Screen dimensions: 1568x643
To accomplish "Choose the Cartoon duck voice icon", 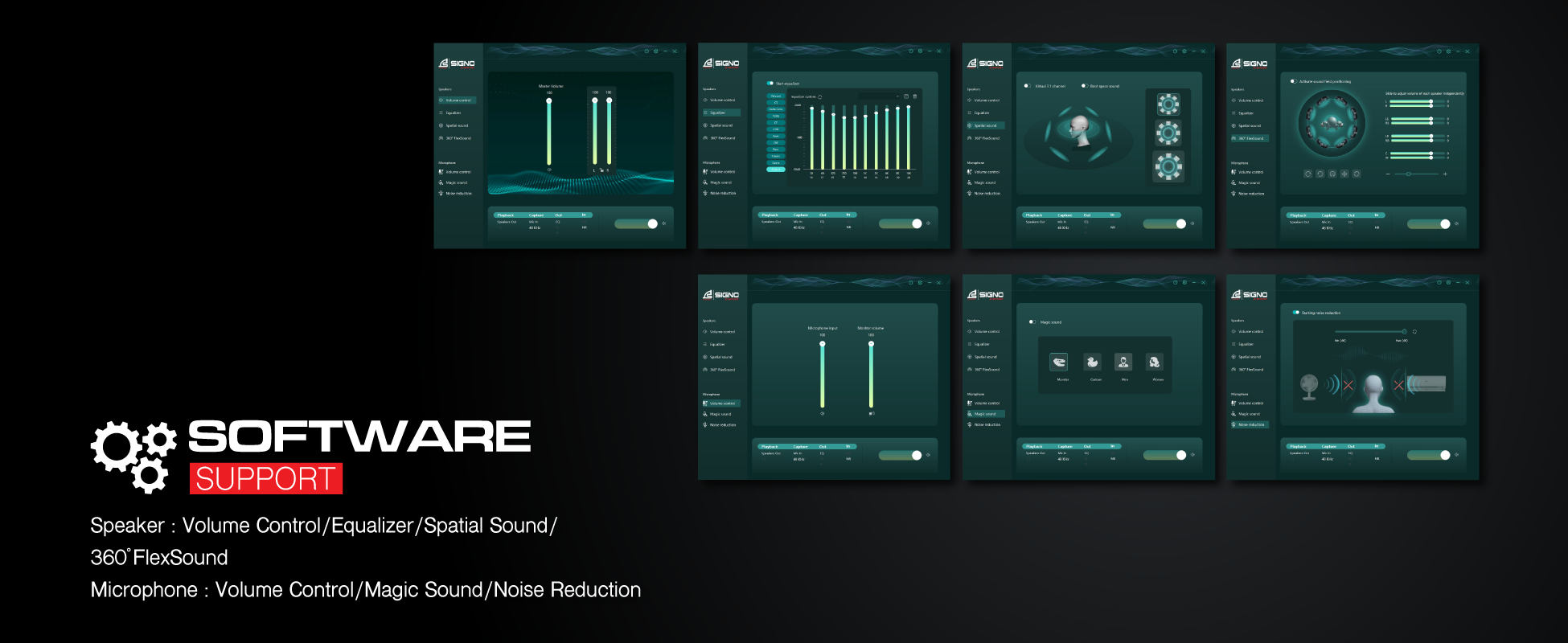I will coord(1092,362).
